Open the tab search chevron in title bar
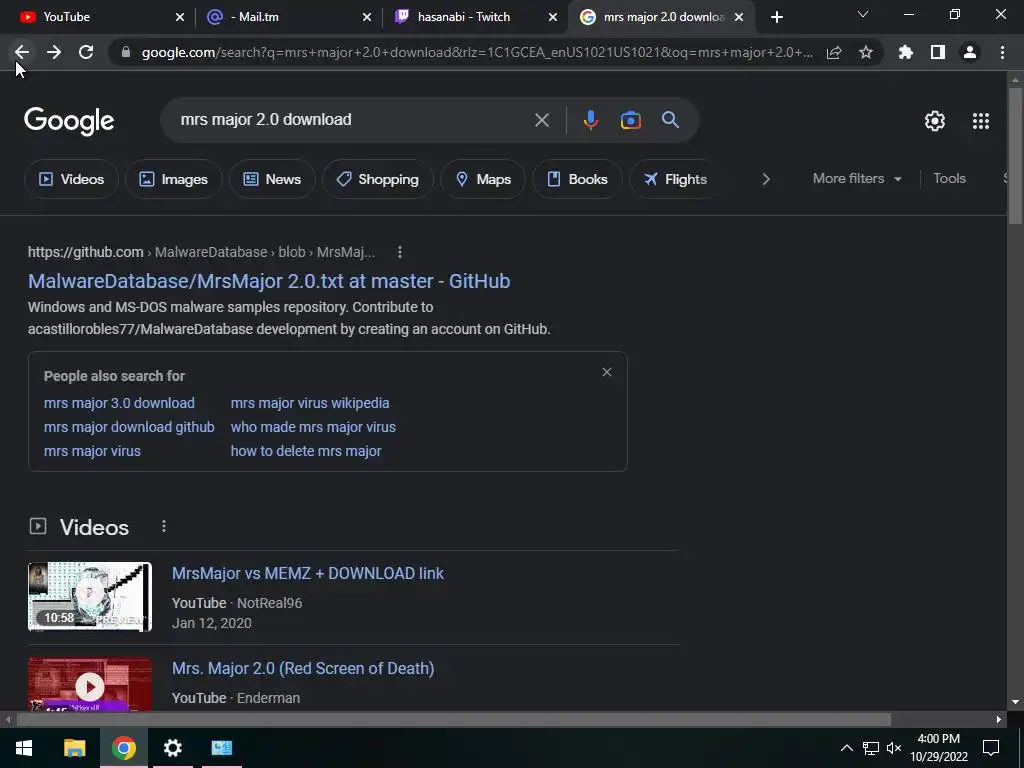The image size is (1024, 768). pos(863,14)
